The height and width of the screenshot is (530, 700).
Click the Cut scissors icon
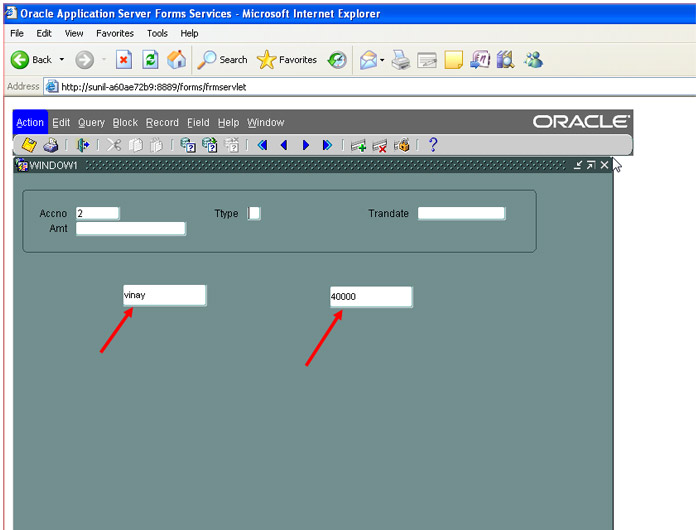114,145
